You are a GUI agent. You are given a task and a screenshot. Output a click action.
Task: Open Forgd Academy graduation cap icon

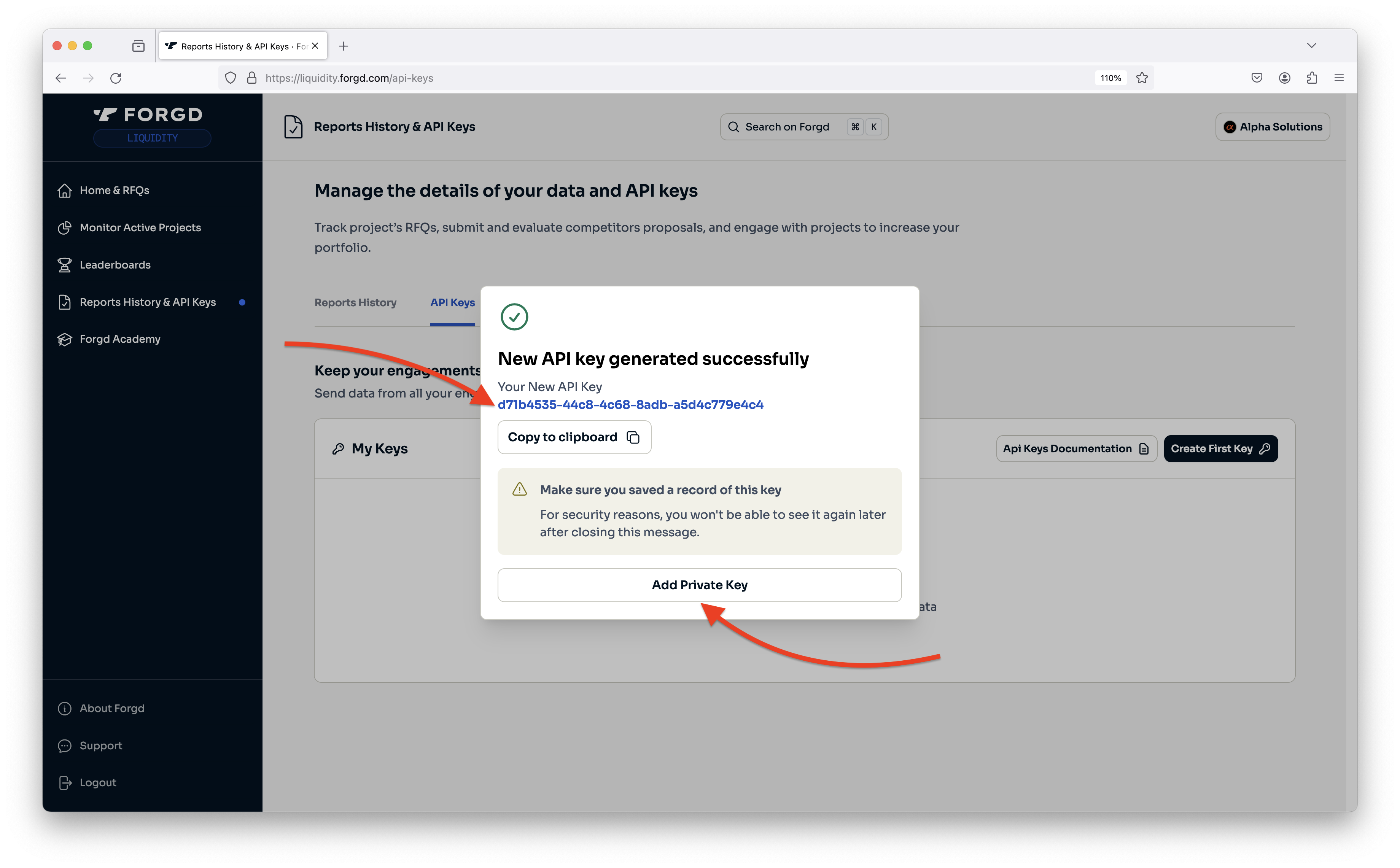coord(64,339)
